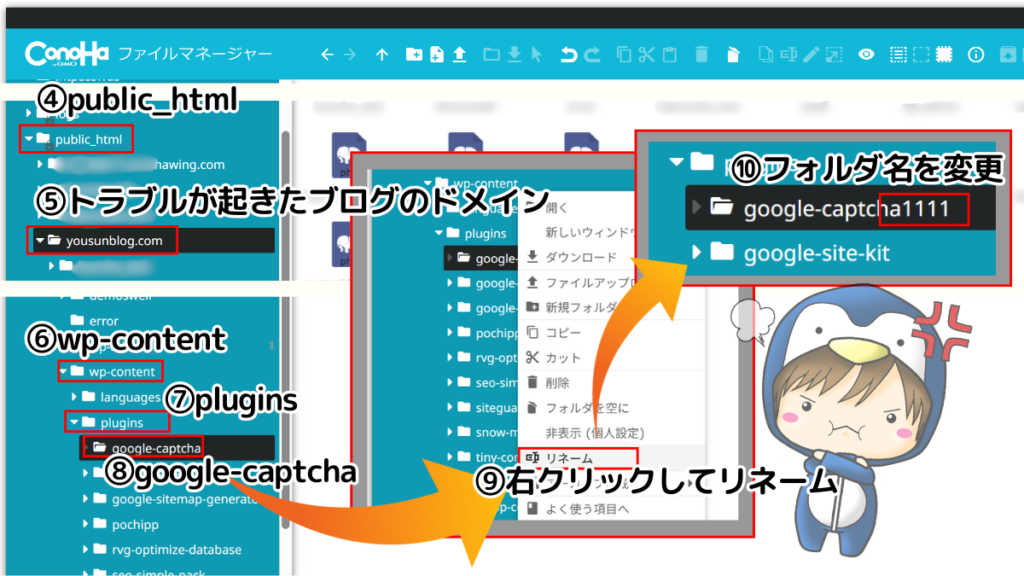Select the google-sitemap-generator folder
The height and width of the screenshot is (576, 1024).
pos(185,499)
